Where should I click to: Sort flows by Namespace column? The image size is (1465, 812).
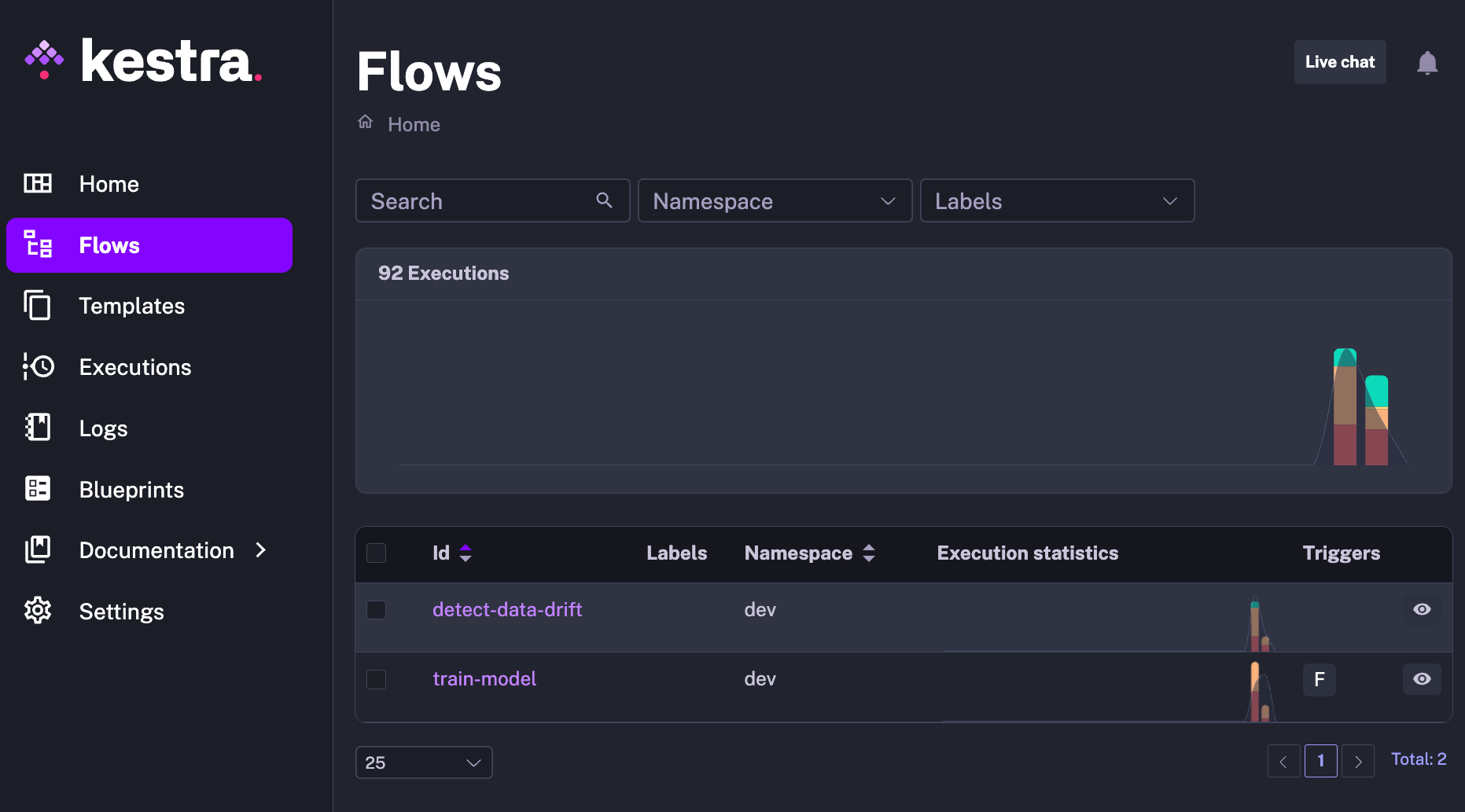[869, 553]
